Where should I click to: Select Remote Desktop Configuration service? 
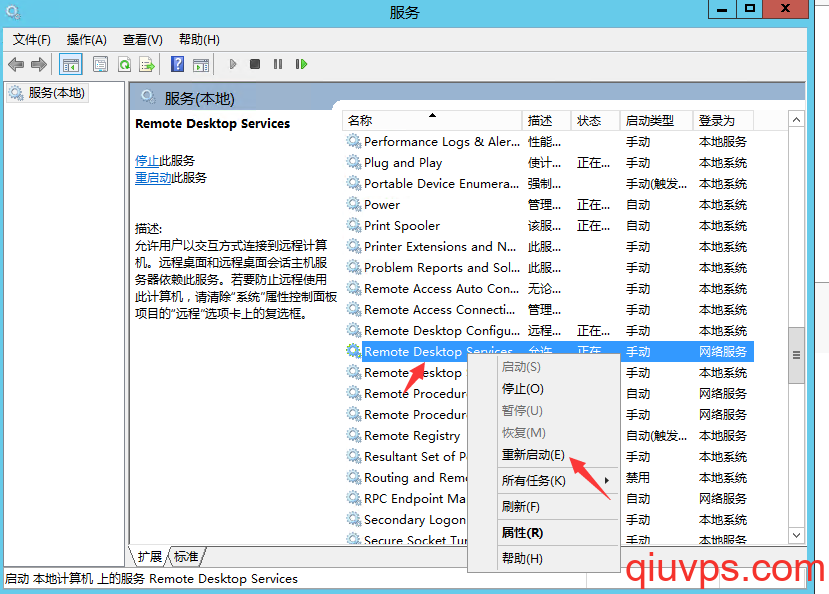point(548,330)
